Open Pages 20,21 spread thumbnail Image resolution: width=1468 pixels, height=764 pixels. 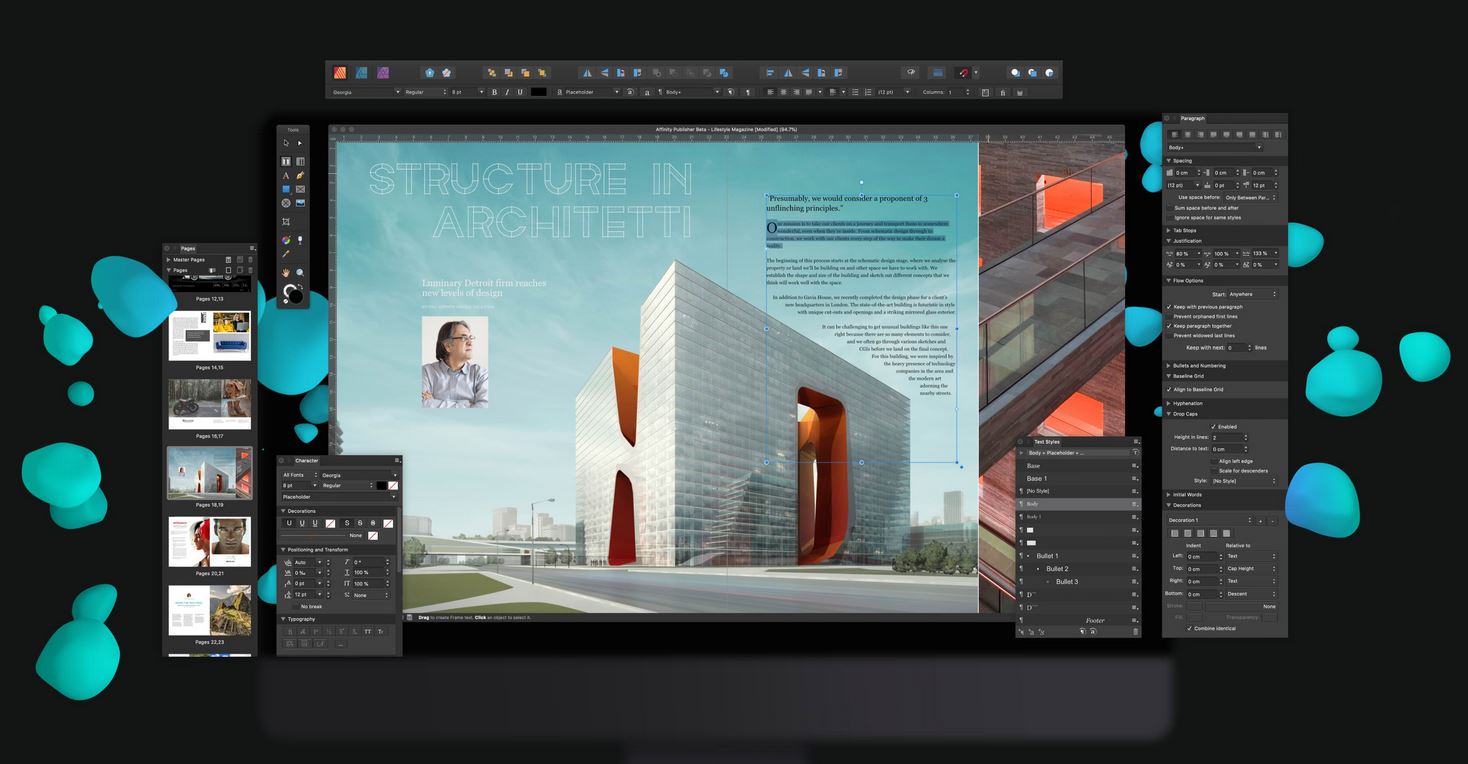[x=210, y=542]
